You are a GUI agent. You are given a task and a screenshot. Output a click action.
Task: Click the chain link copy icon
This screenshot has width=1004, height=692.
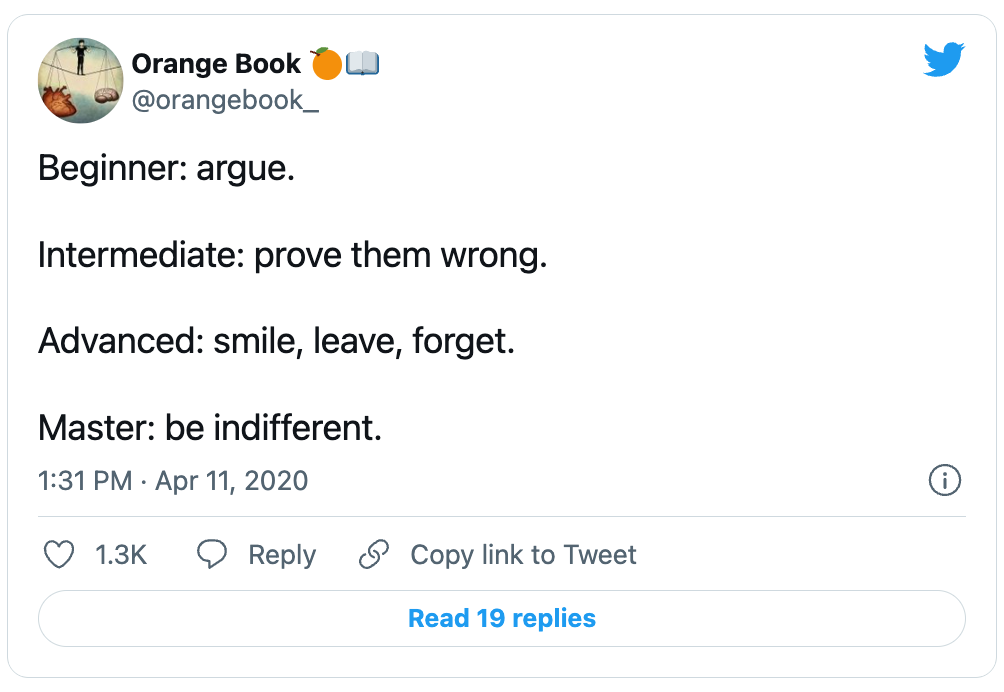point(373,555)
